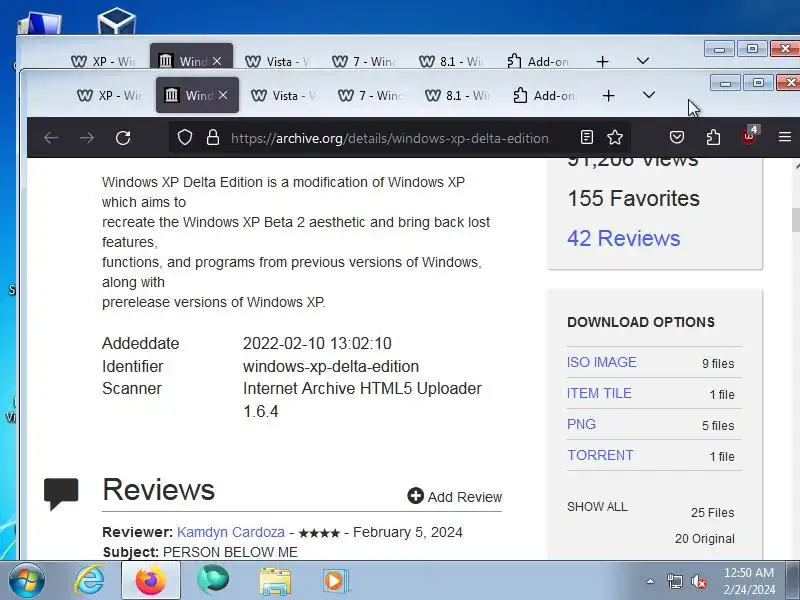Screen dimensions: 800x600
Task: View site security padlock info
Action: (212, 137)
